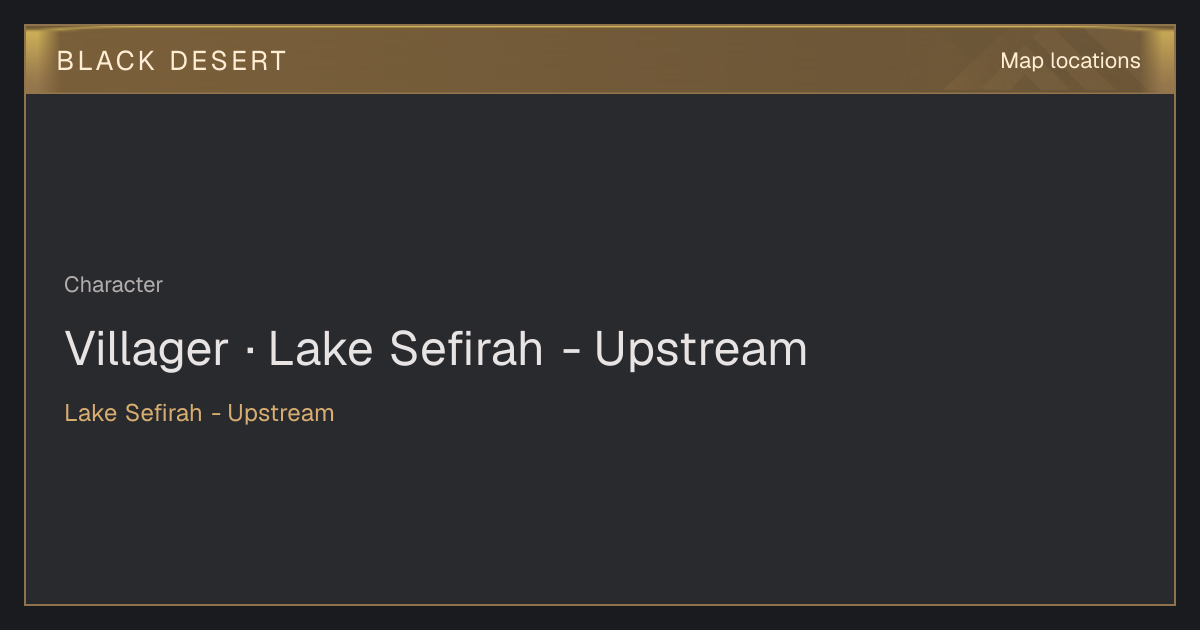Screen dimensions: 1200x630
Task: Click the word Sefirah in the white heading
Action: tap(466, 349)
